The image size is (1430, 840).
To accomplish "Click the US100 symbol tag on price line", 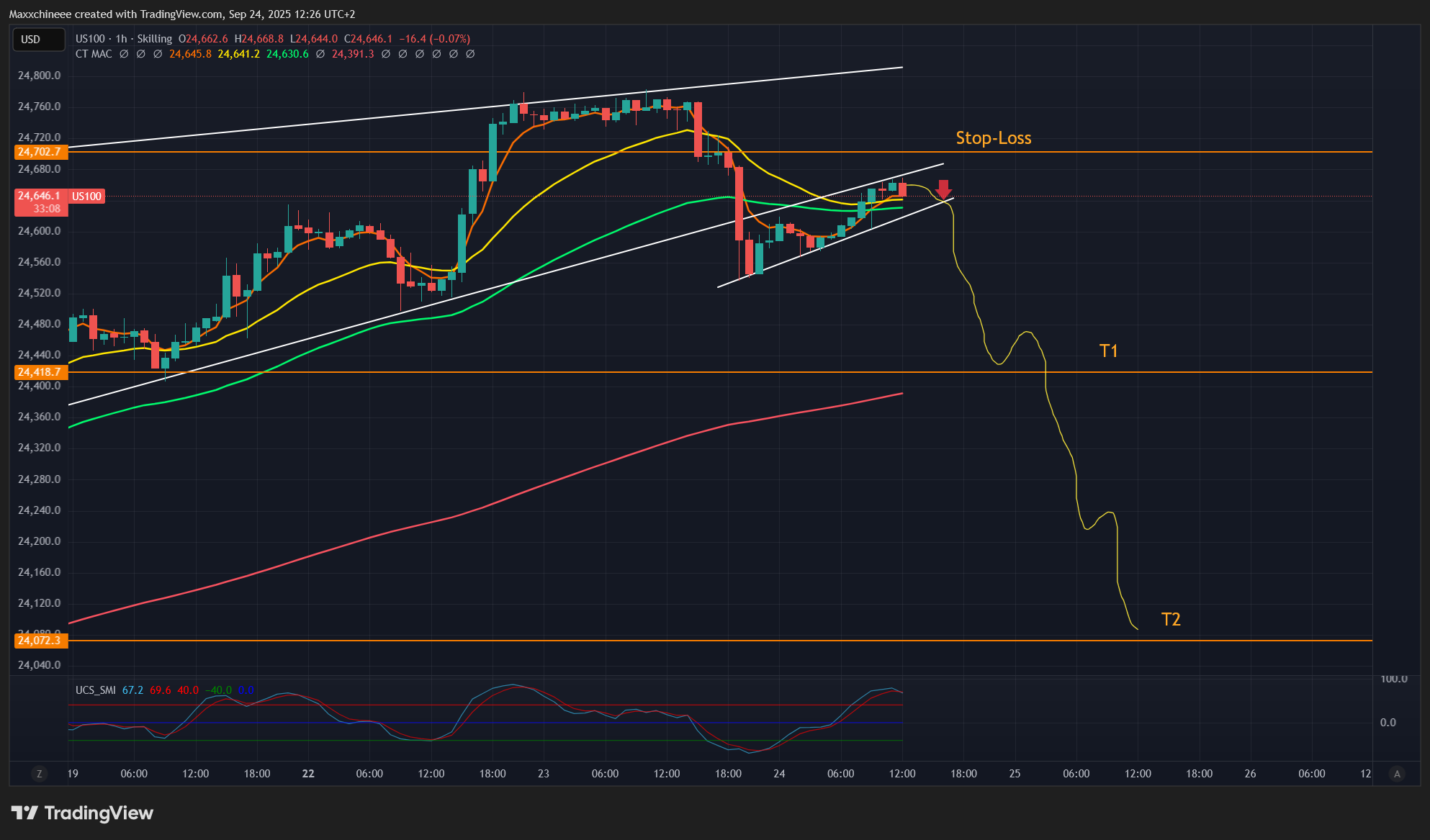I will coord(87,197).
